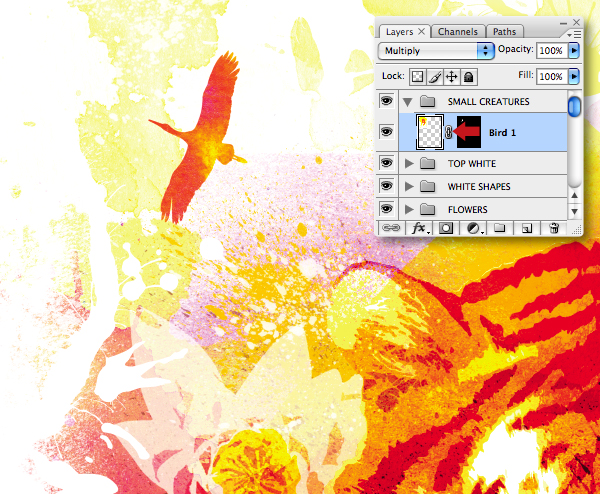Expand the WHITE SHAPES group
Image resolution: width=600 pixels, height=494 pixels.
409,186
